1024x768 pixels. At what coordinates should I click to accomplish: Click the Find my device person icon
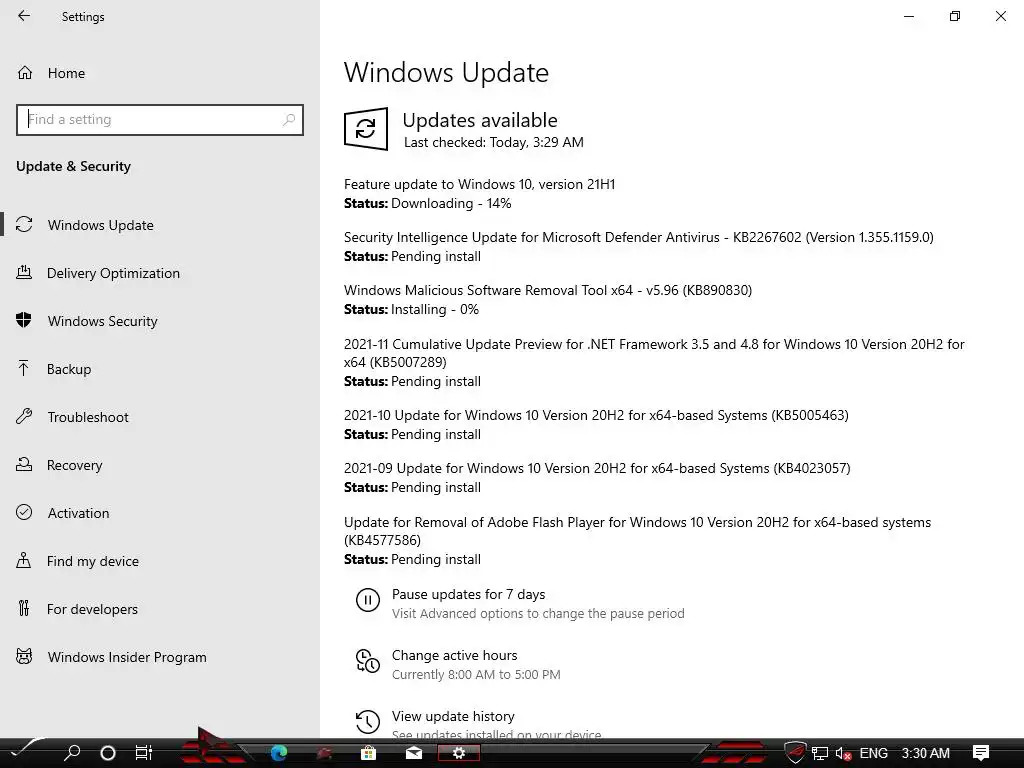click(24, 560)
